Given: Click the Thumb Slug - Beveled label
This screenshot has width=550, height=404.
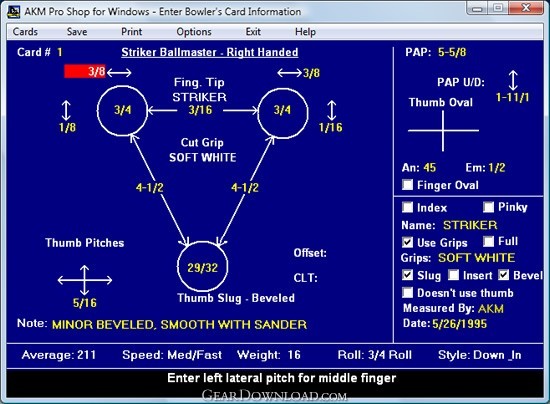Looking at the screenshot, I should point(236,298).
